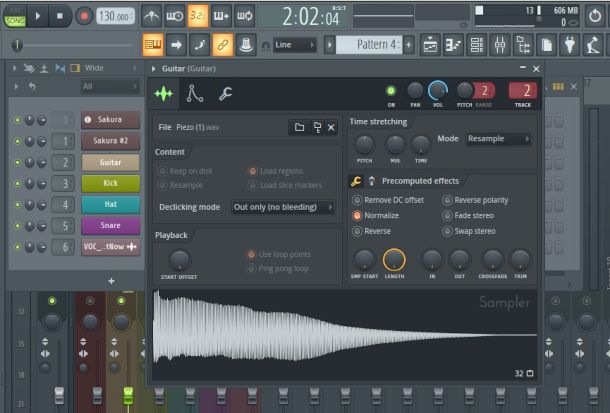Enable Remove DC offset option

point(388,200)
